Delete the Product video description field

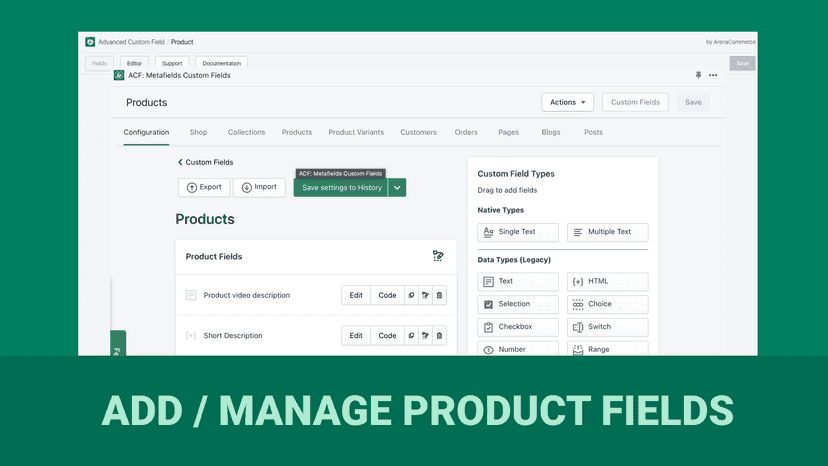[439, 295]
